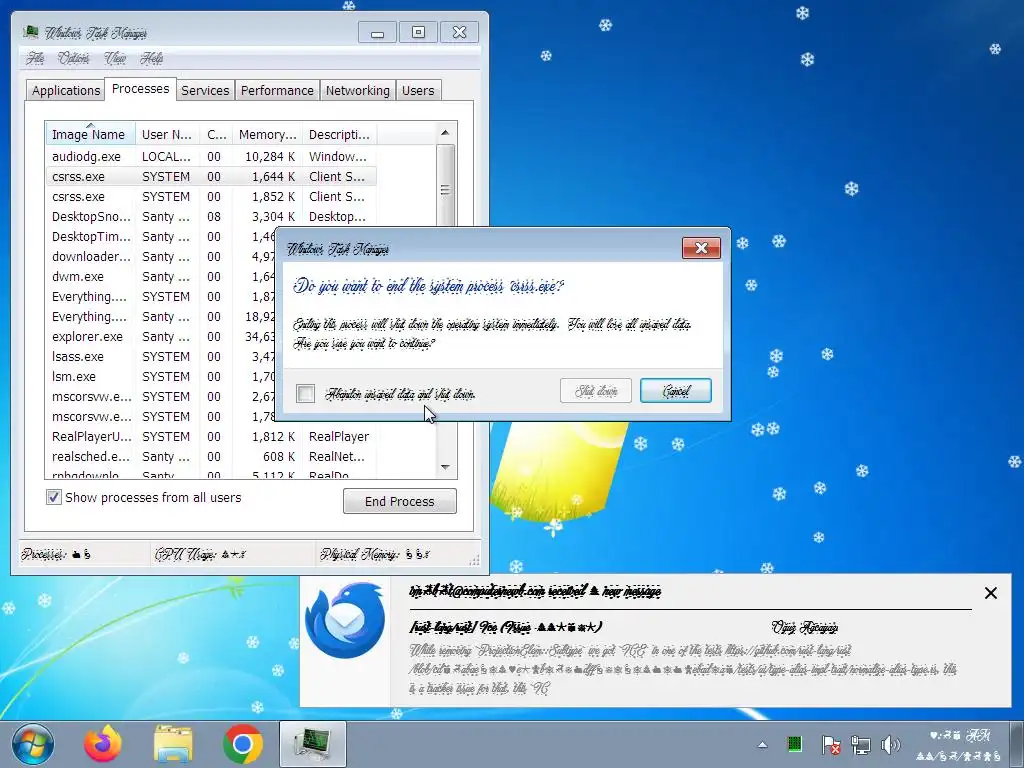Close the system process warning dialog
1024x768 pixels.
(x=701, y=248)
